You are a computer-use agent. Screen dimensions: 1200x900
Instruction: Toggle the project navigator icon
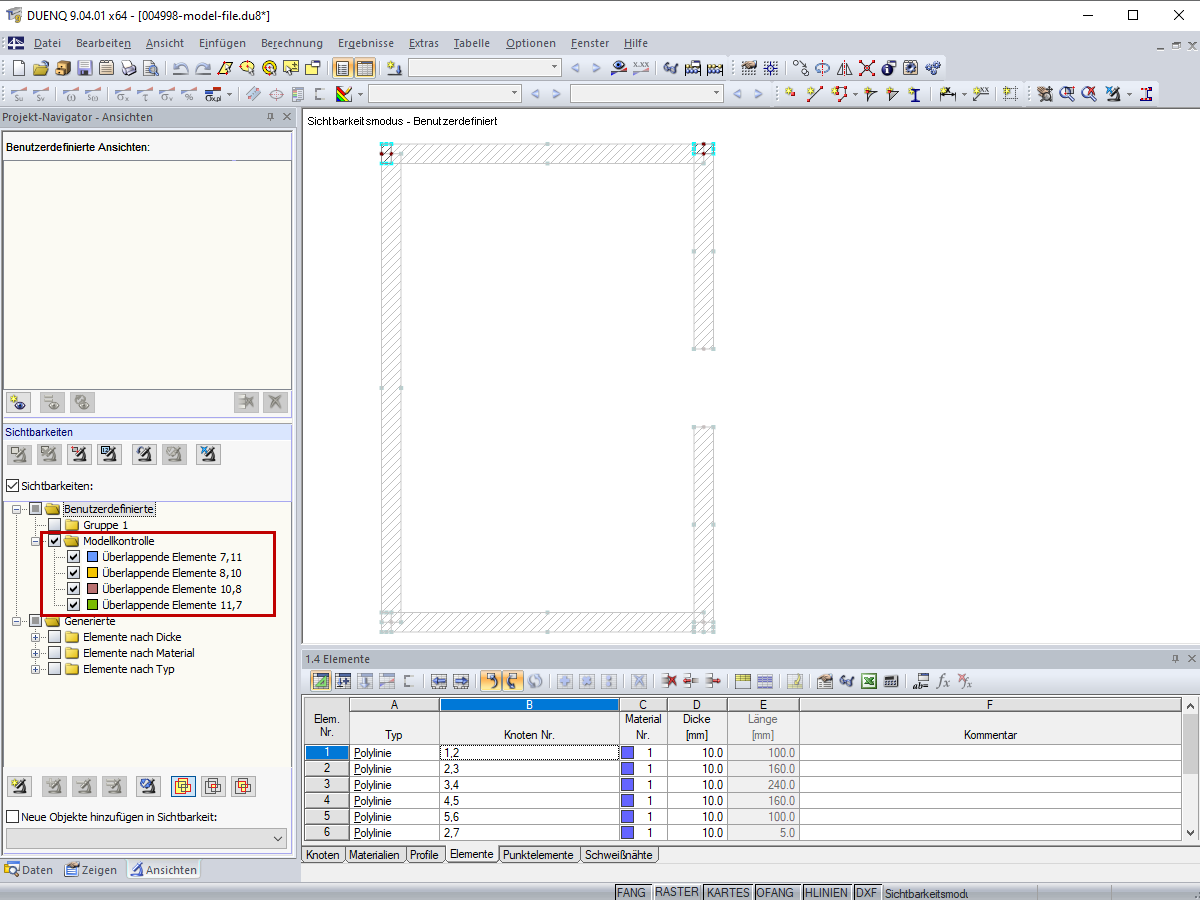(343, 68)
